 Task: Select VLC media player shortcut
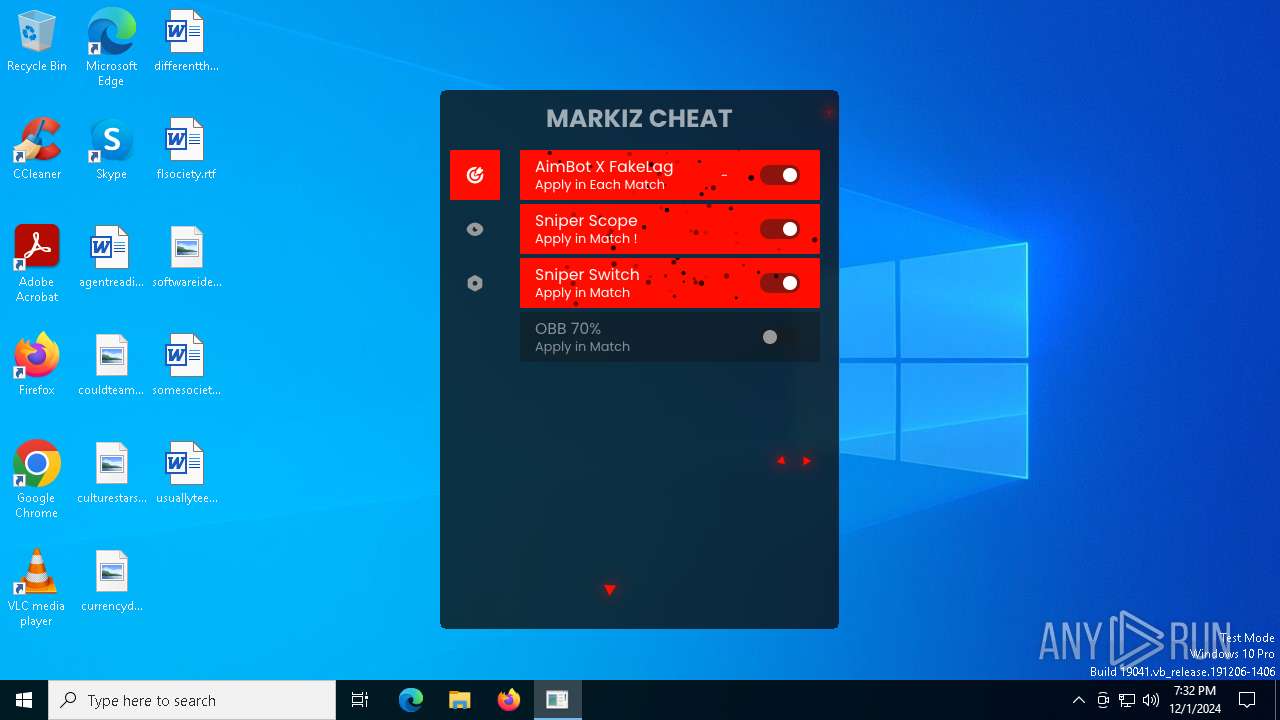(37, 588)
